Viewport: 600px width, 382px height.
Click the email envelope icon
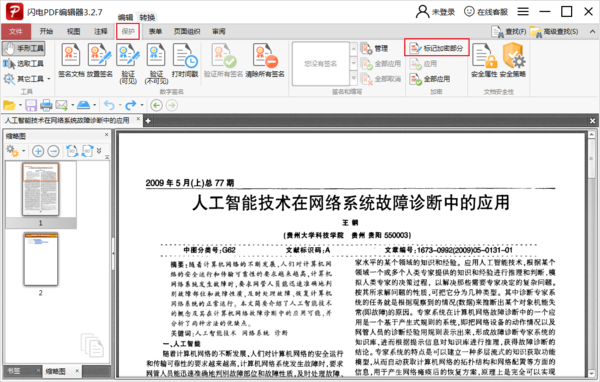(61, 105)
